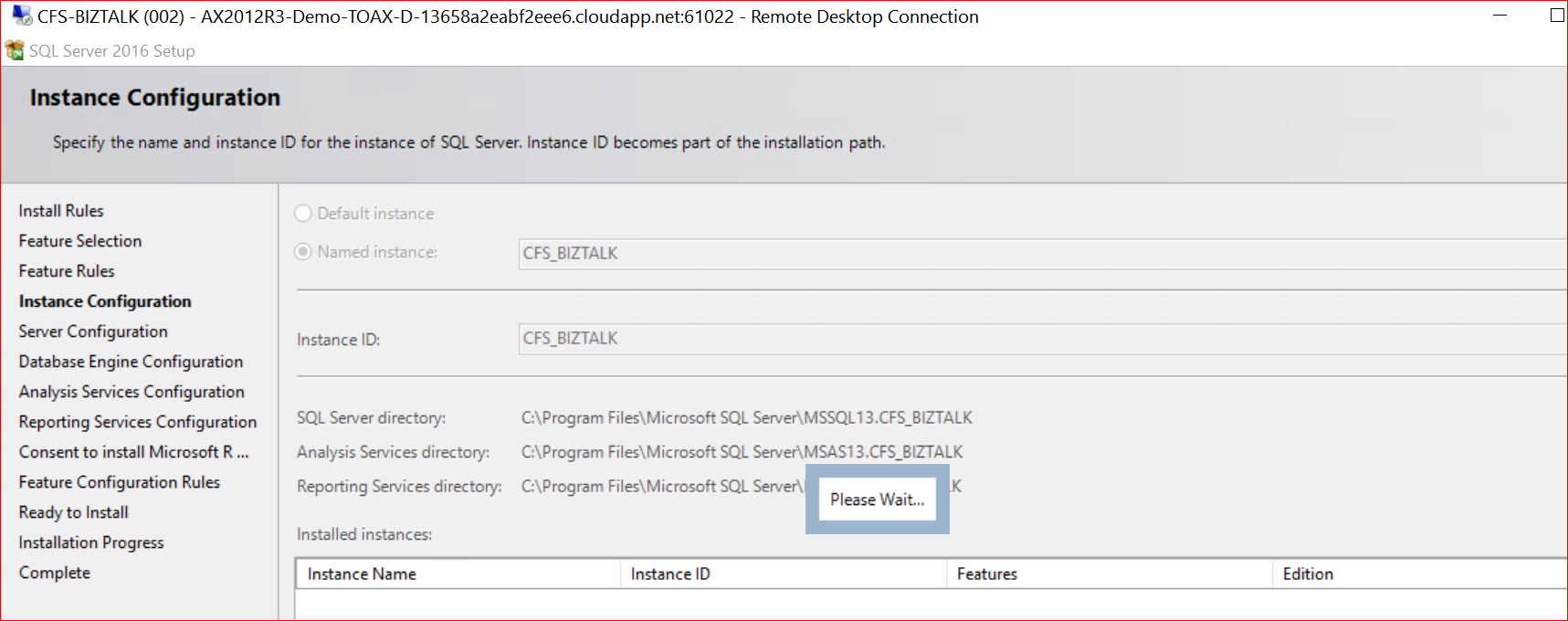This screenshot has height=621, width=1568.
Task: Minimize the Remote Desktop Connection window
Action: [x=1500, y=16]
